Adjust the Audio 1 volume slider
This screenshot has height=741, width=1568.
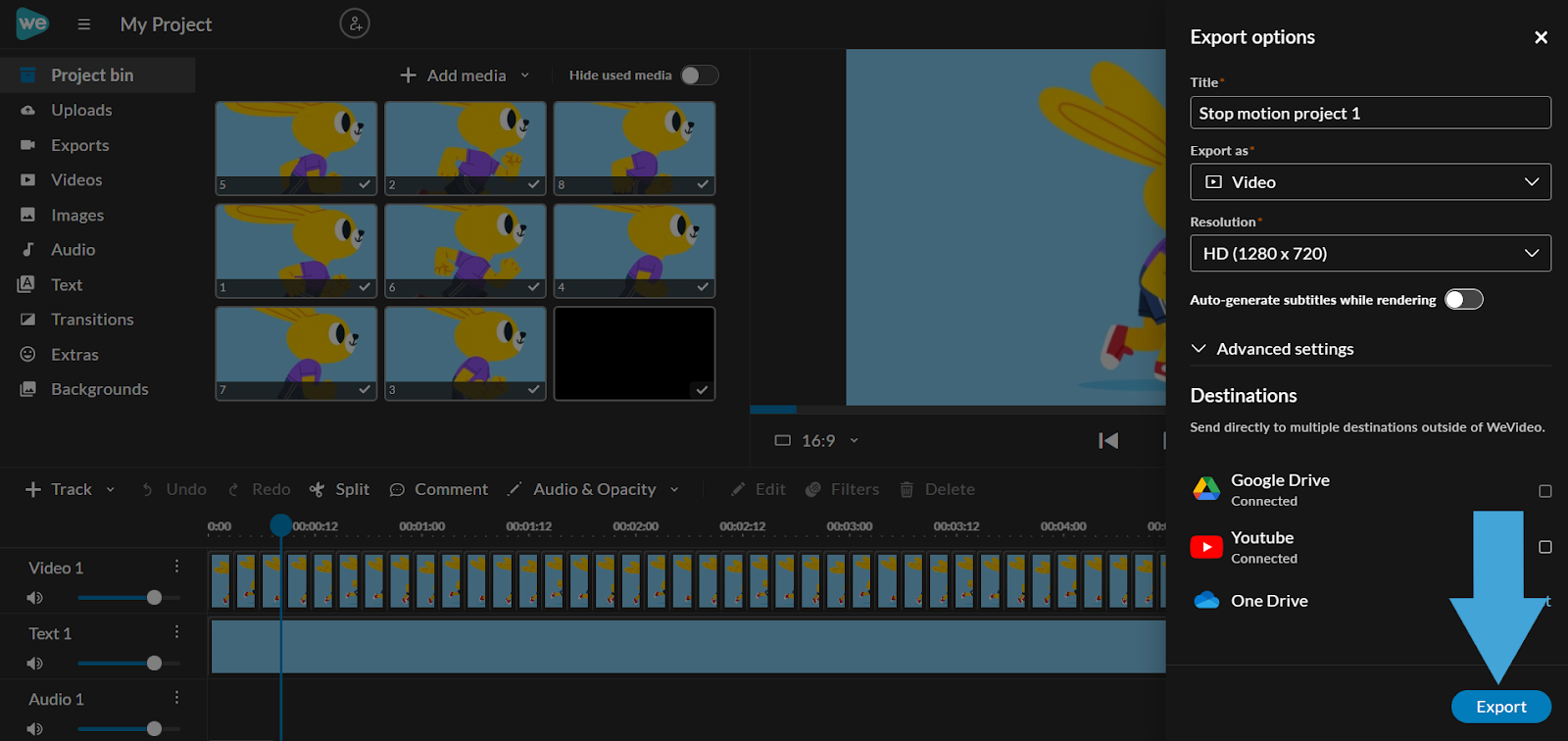(x=128, y=729)
